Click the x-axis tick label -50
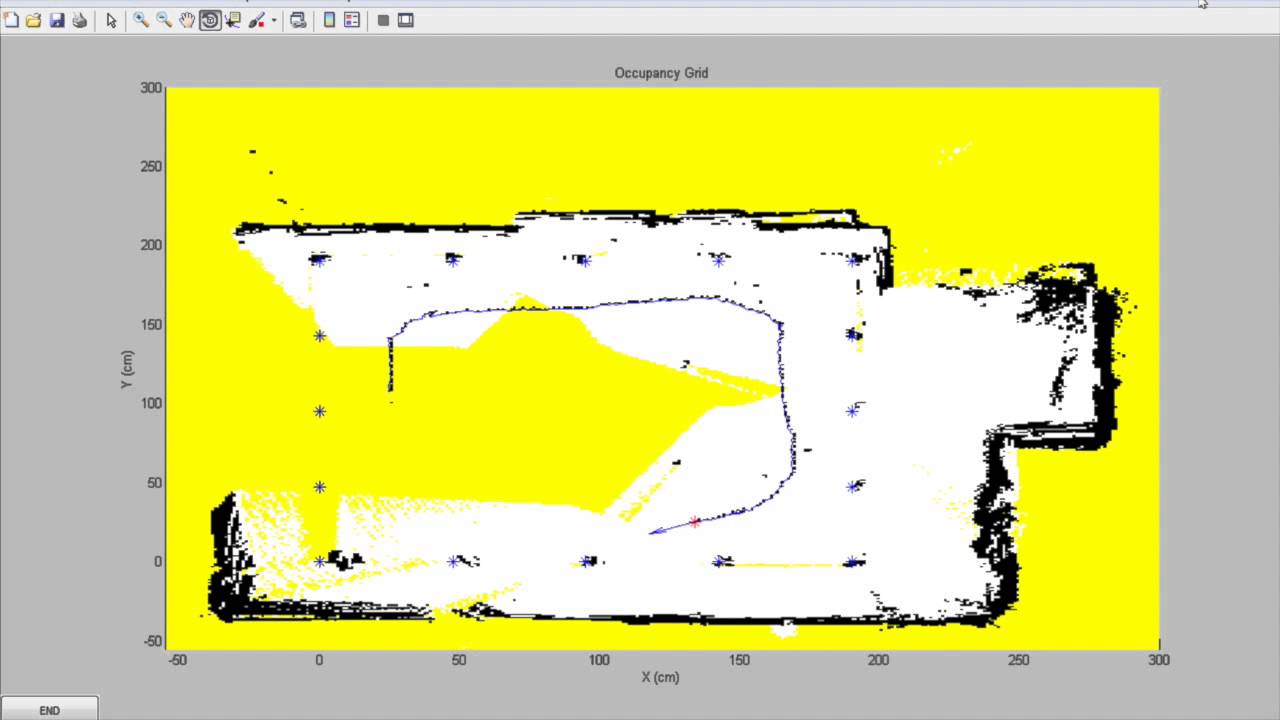The image size is (1280, 720). (178, 660)
